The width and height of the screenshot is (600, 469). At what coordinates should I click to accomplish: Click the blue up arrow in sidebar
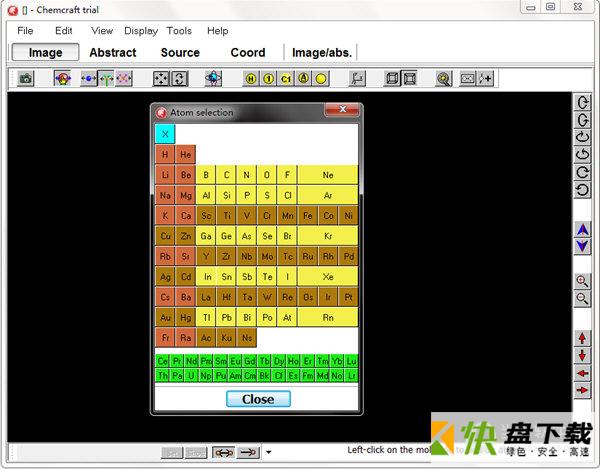click(x=582, y=230)
